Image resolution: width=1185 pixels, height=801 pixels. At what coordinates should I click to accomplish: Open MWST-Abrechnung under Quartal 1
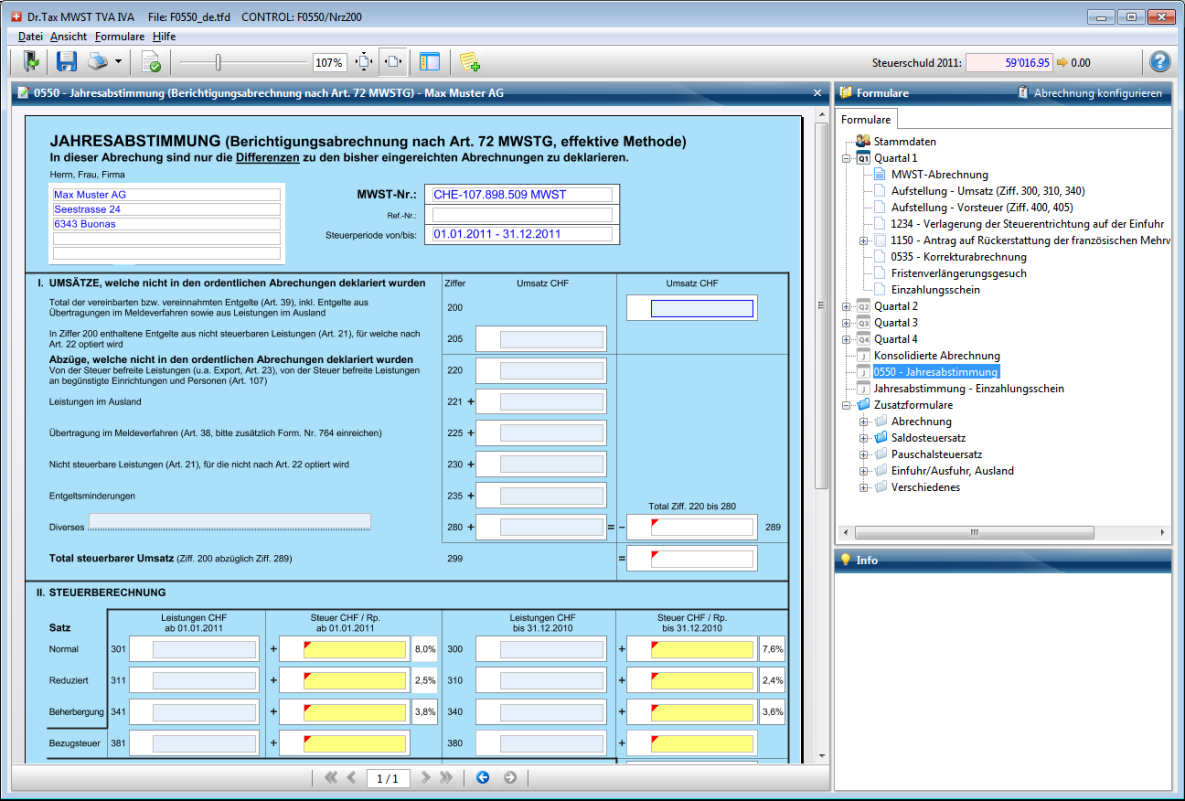click(x=939, y=175)
